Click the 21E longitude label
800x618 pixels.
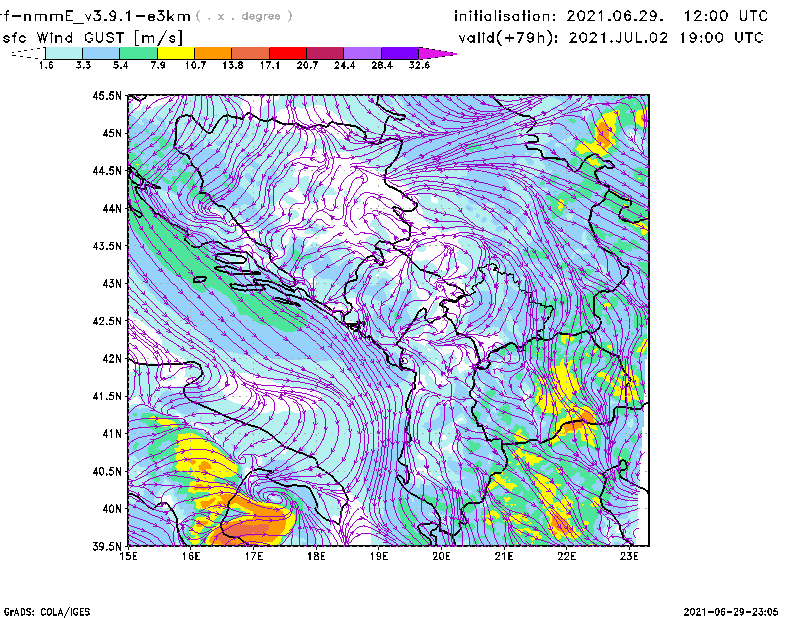point(504,556)
